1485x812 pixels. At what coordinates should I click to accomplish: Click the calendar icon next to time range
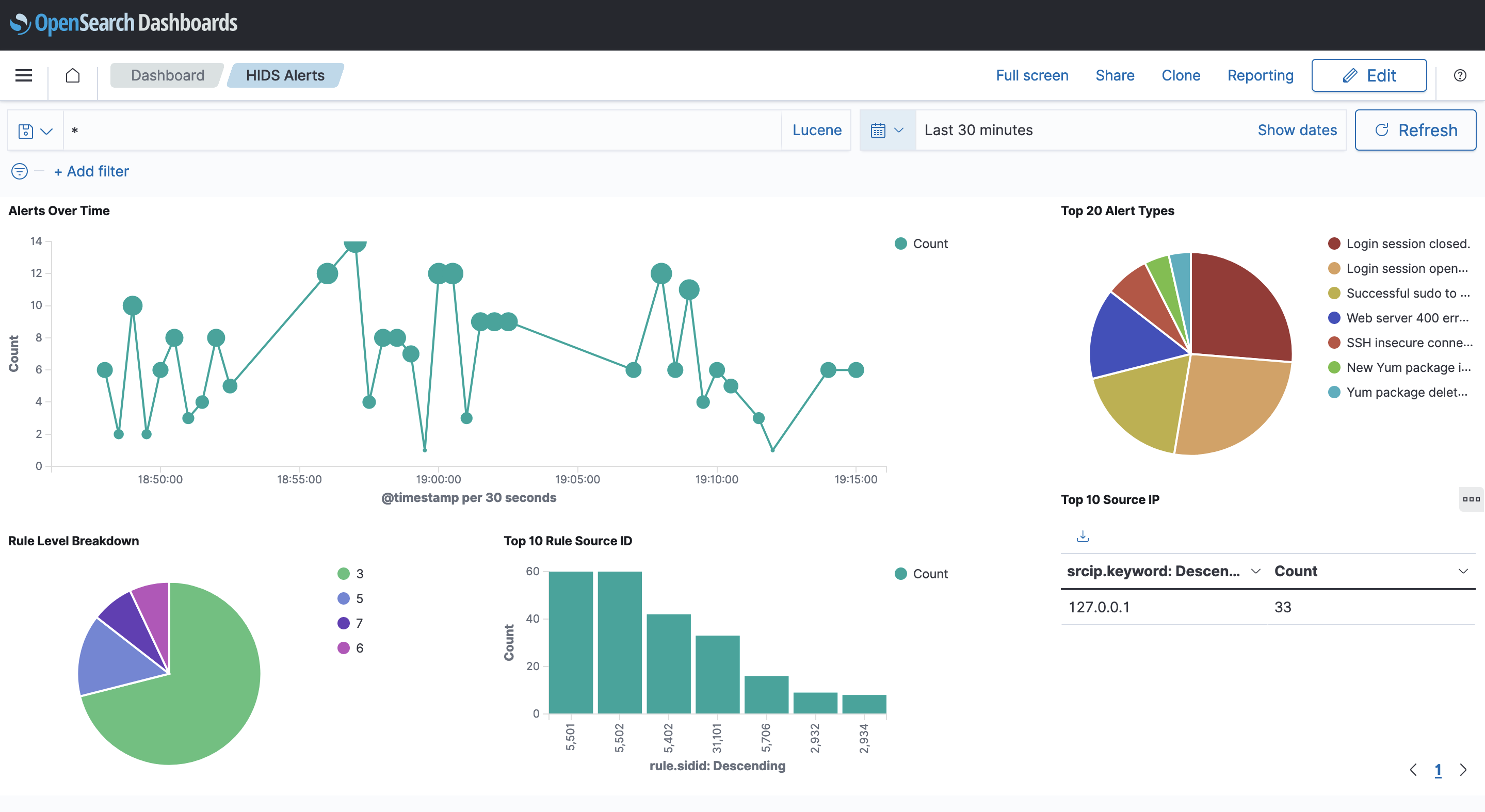[x=878, y=130]
